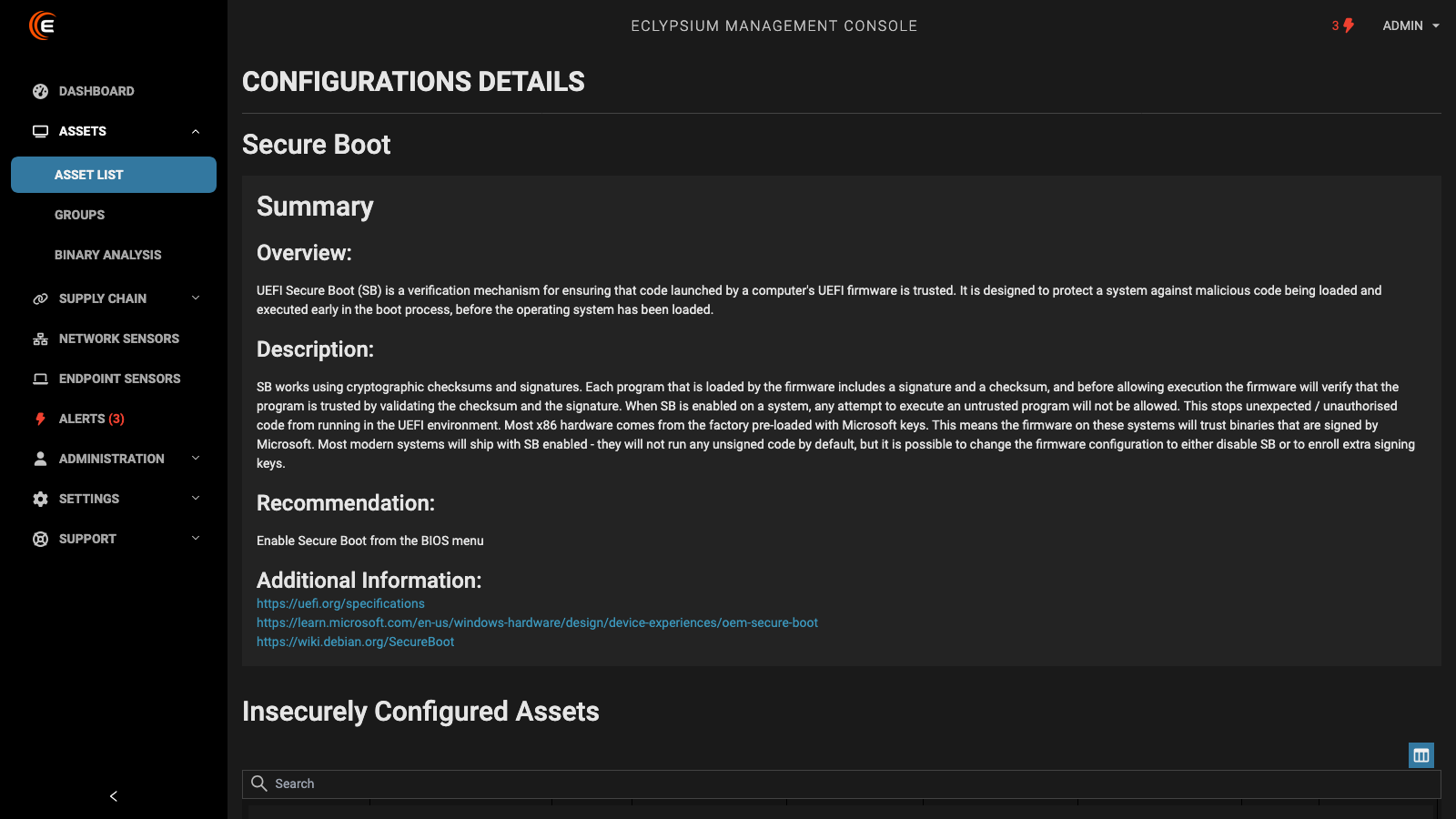Click the red alert notification icon in header
Screen dimensions: 1456x819
point(1348,25)
